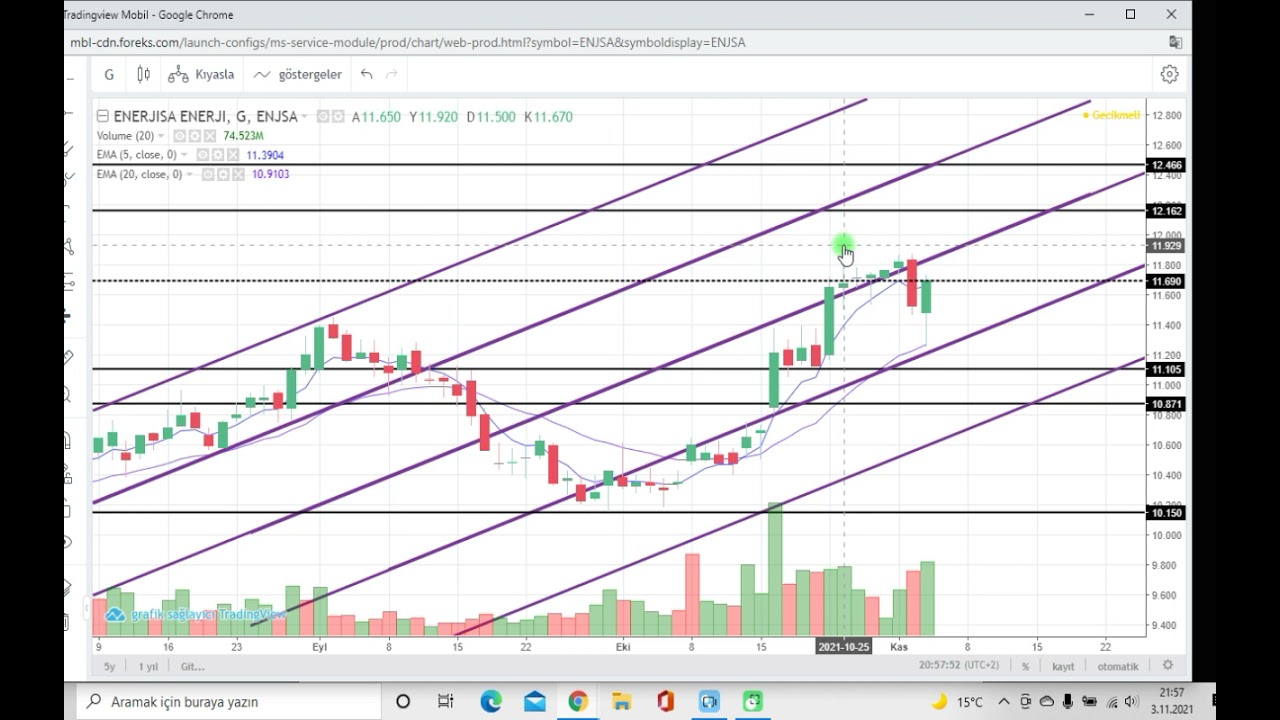Open the candlestick chart style selector
The width and height of the screenshot is (1280, 720).
coord(143,74)
